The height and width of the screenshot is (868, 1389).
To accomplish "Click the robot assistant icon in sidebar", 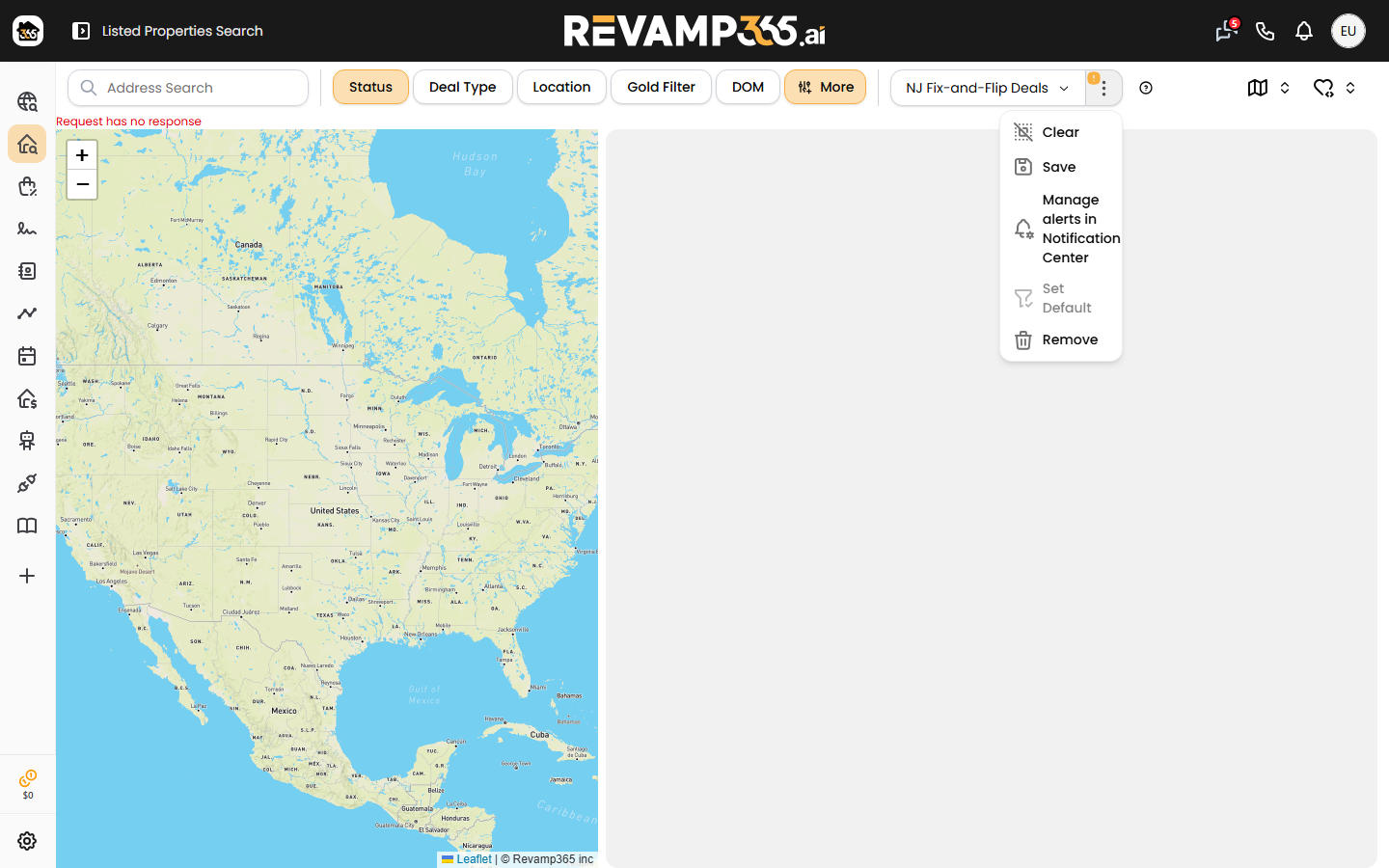I will click(27, 441).
